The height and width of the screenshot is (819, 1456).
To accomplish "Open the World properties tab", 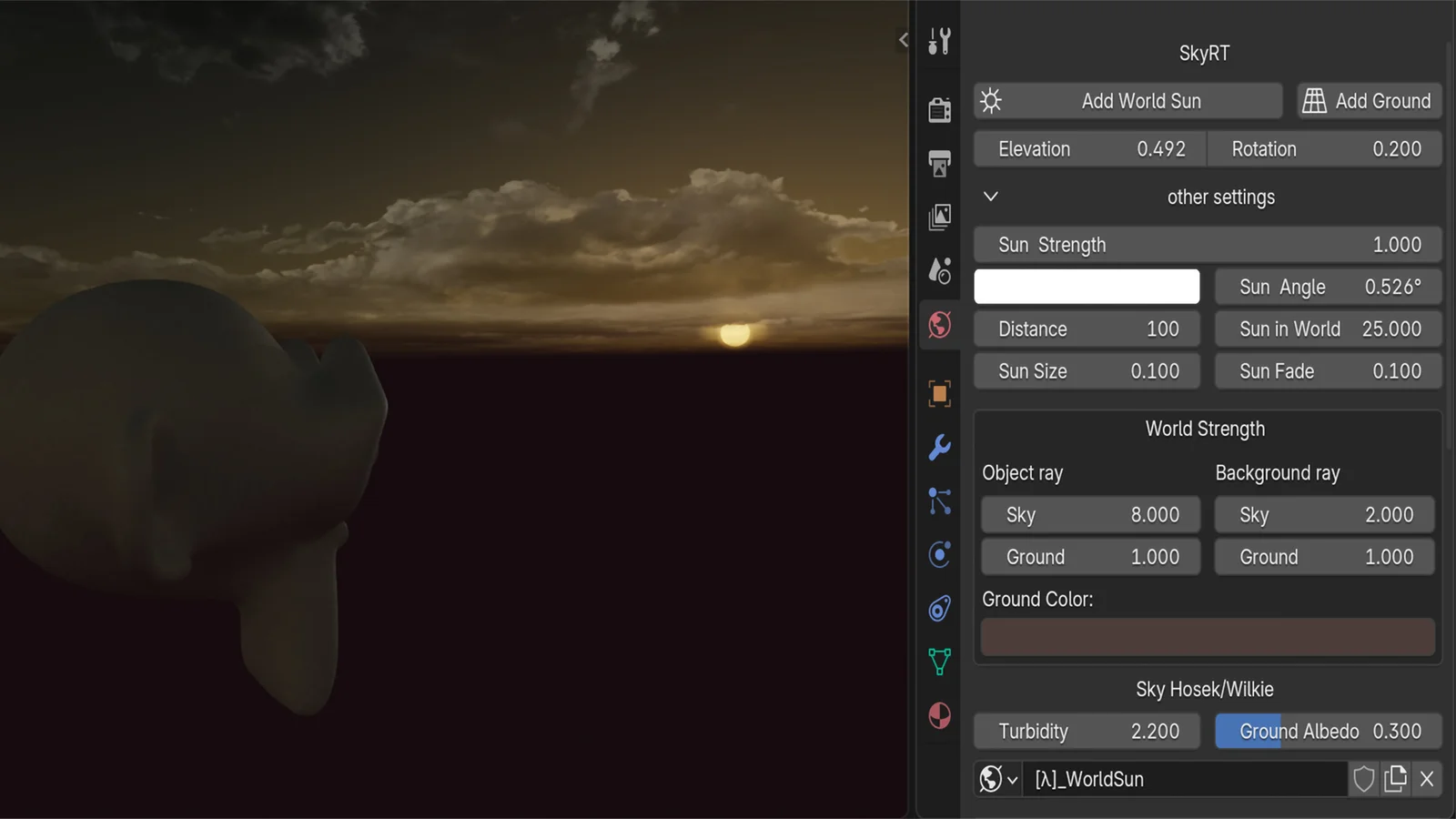I will 939,326.
